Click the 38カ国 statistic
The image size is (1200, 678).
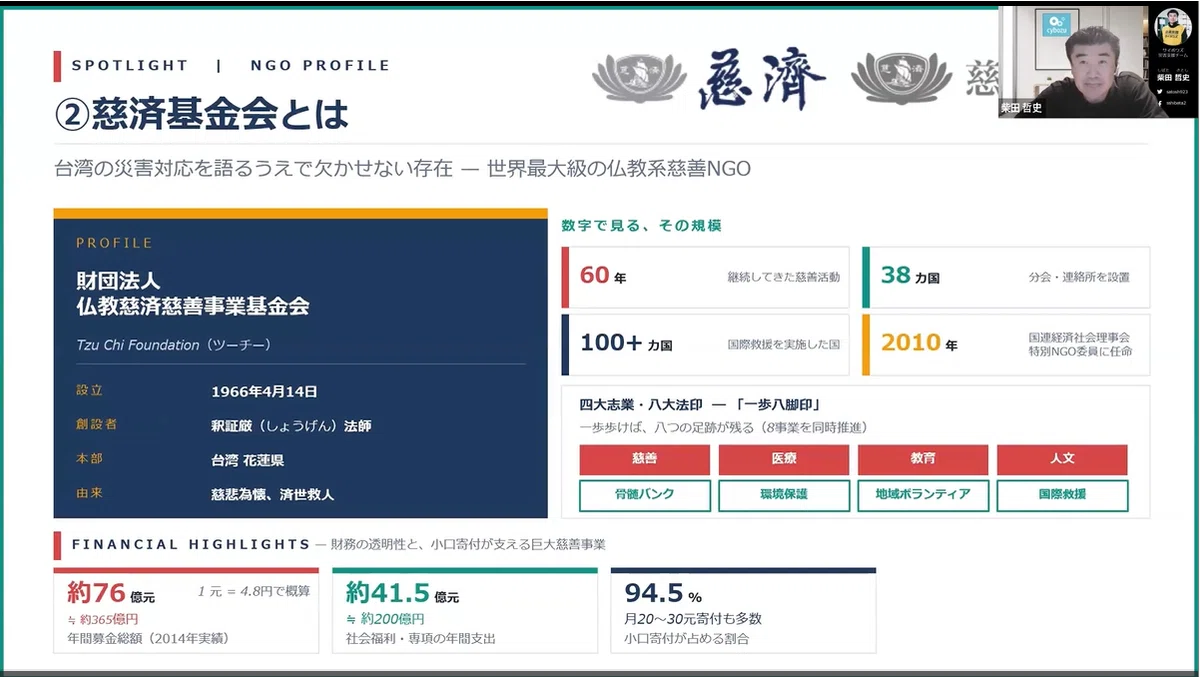[910, 275]
